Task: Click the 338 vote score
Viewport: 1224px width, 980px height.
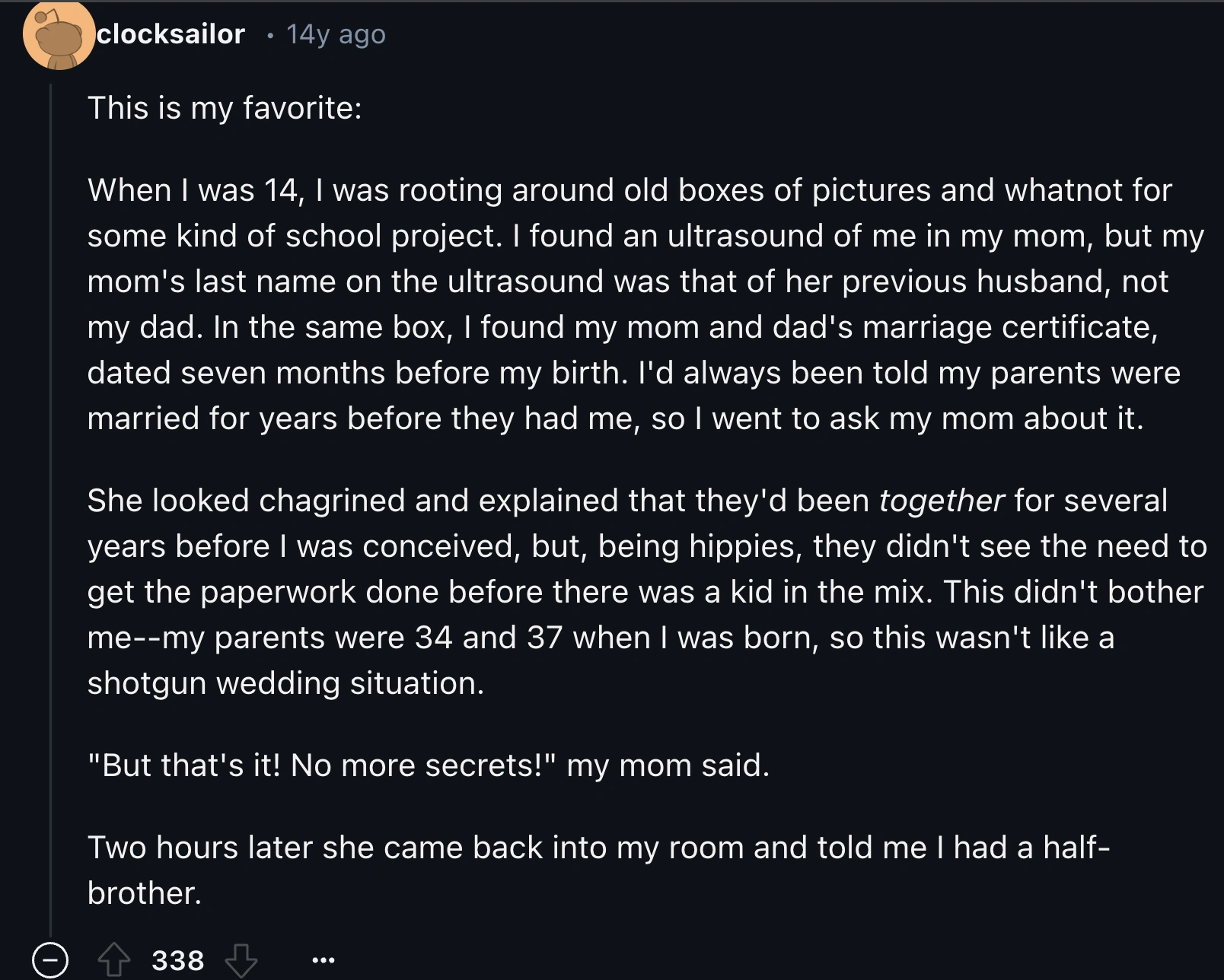Action: 177,960
